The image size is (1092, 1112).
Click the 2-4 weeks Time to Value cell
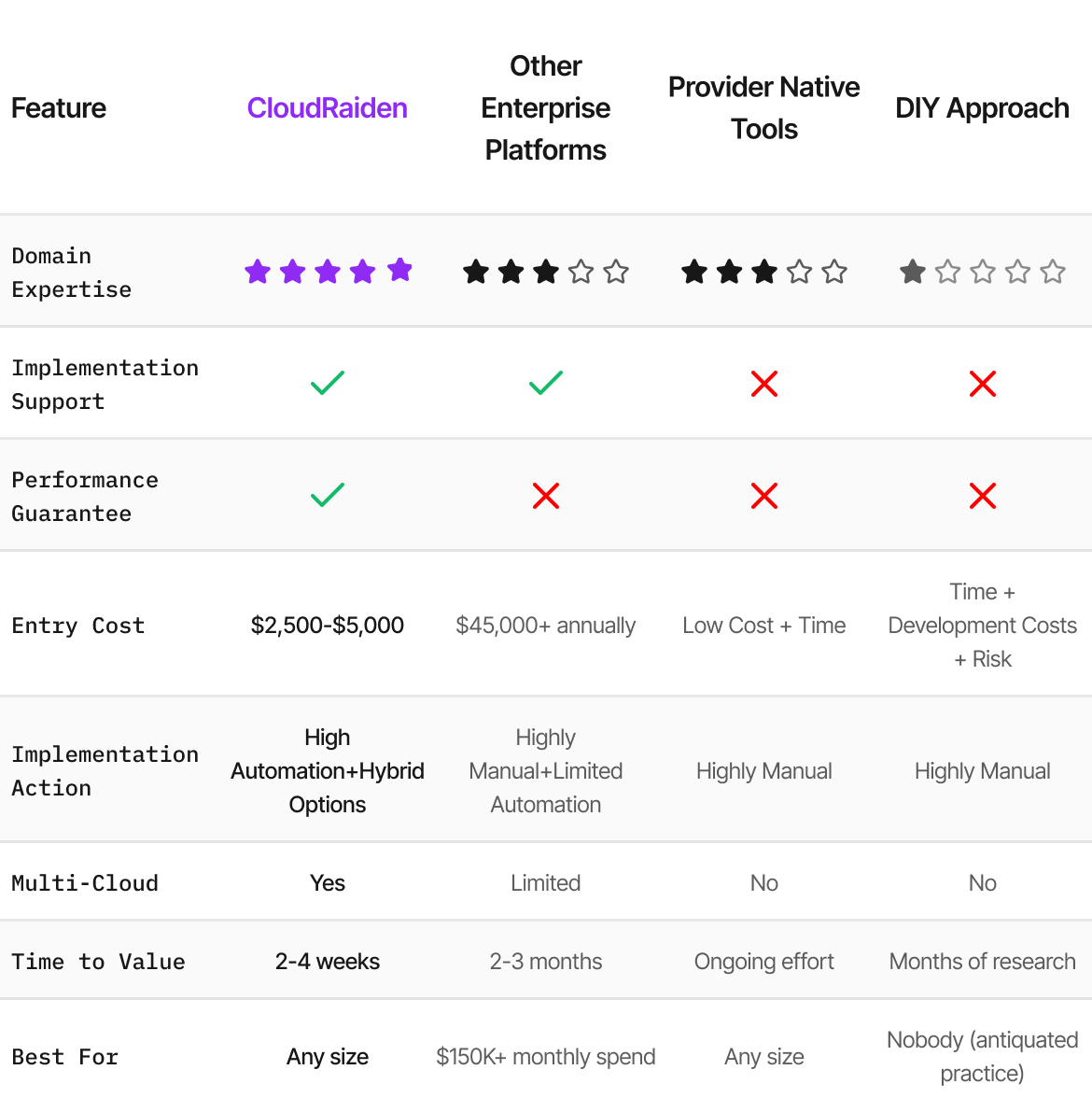pos(328,962)
